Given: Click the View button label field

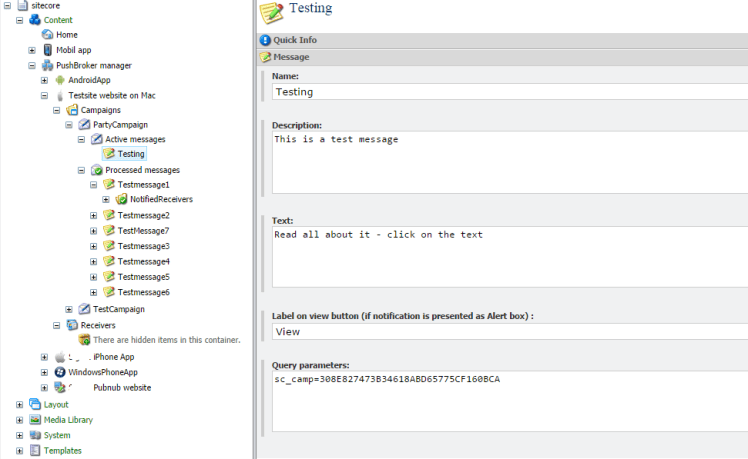Looking at the screenshot, I should (508, 332).
